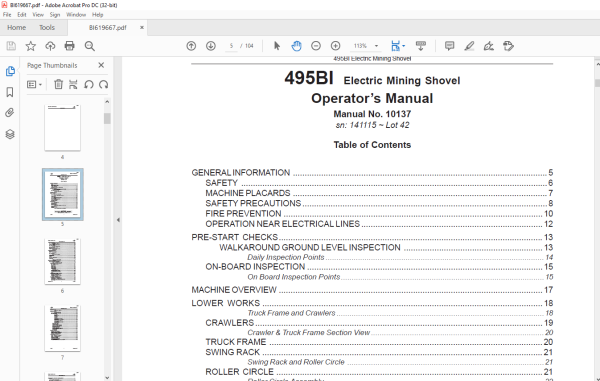Viewport: 600px width, 381px height.
Task: Select the Hand pan tool
Action: (x=296, y=46)
